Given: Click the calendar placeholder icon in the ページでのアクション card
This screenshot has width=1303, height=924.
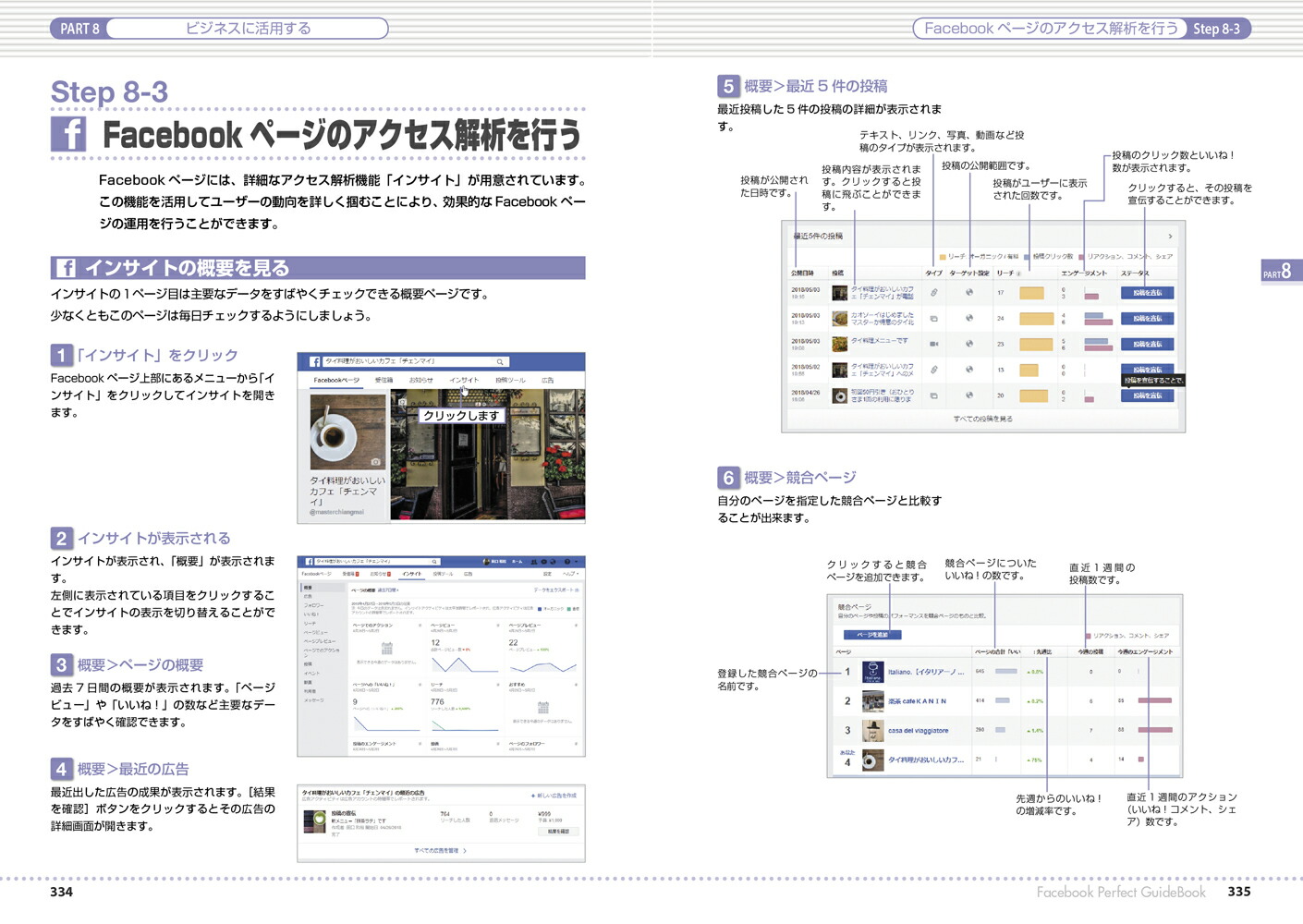Looking at the screenshot, I should tap(387, 648).
